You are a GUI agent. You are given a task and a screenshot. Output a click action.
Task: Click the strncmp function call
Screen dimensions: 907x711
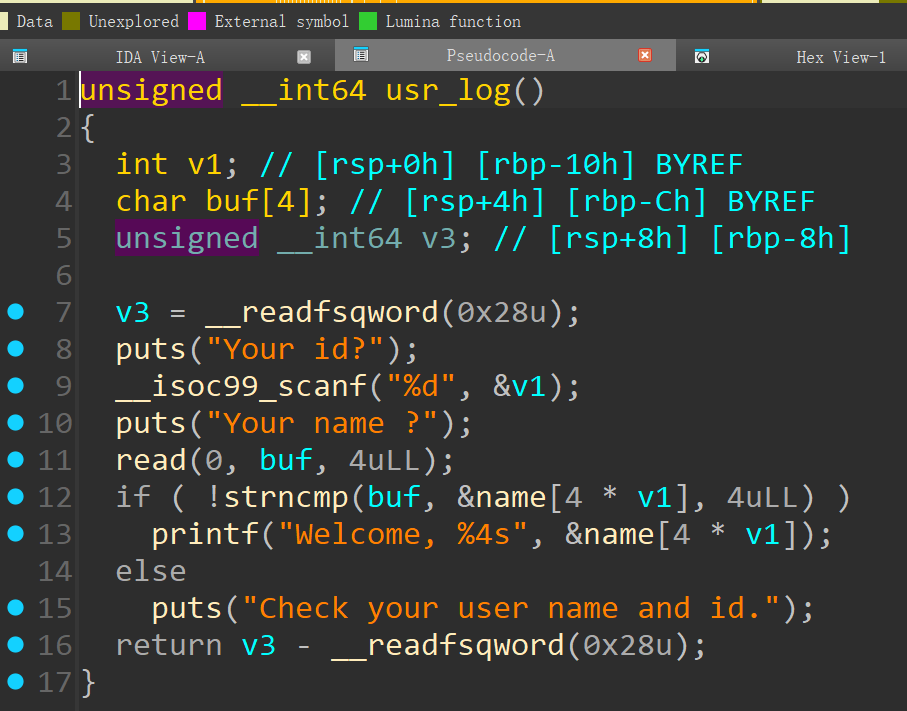286,498
